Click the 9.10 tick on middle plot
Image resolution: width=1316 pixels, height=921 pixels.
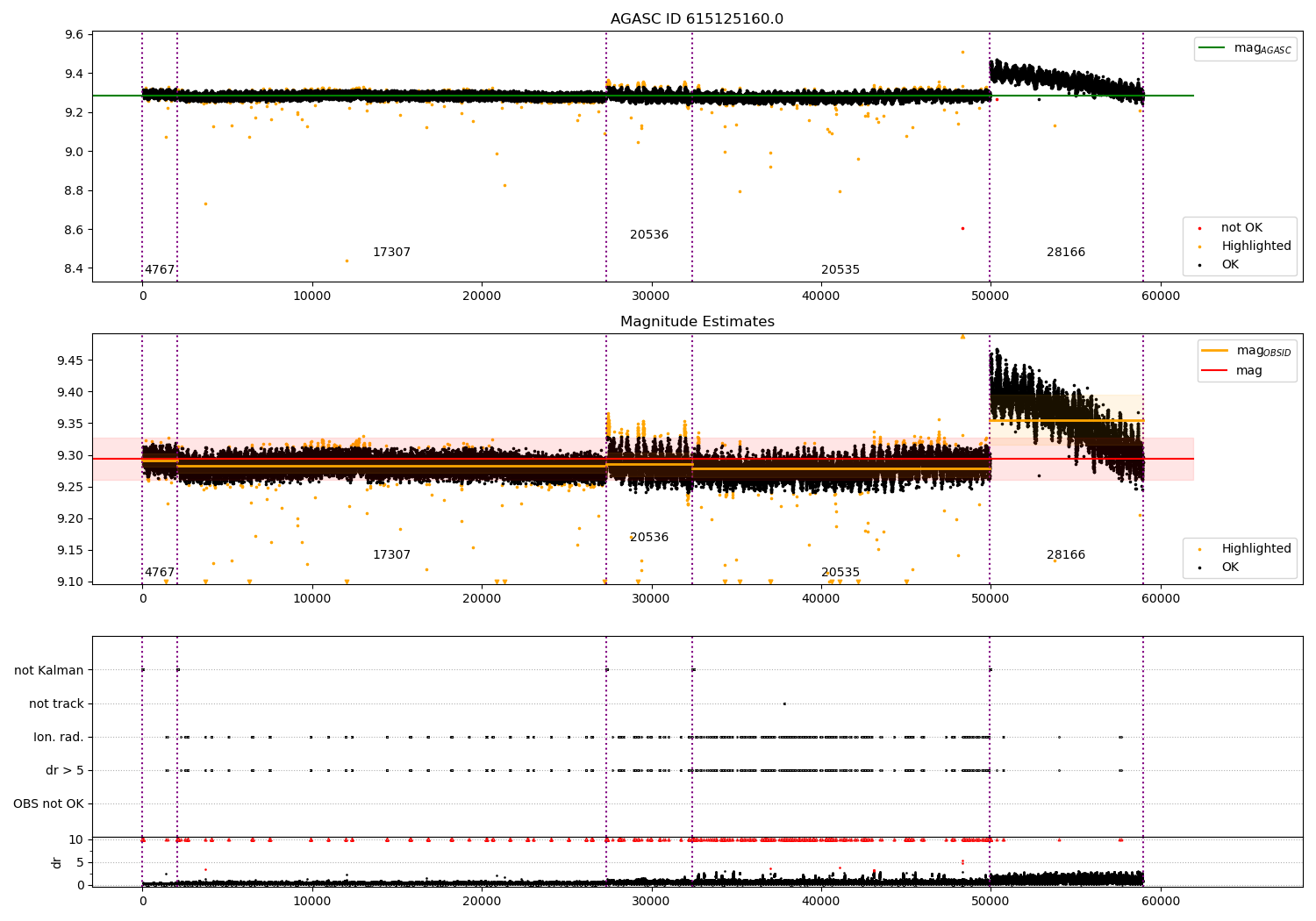pos(71,582)
